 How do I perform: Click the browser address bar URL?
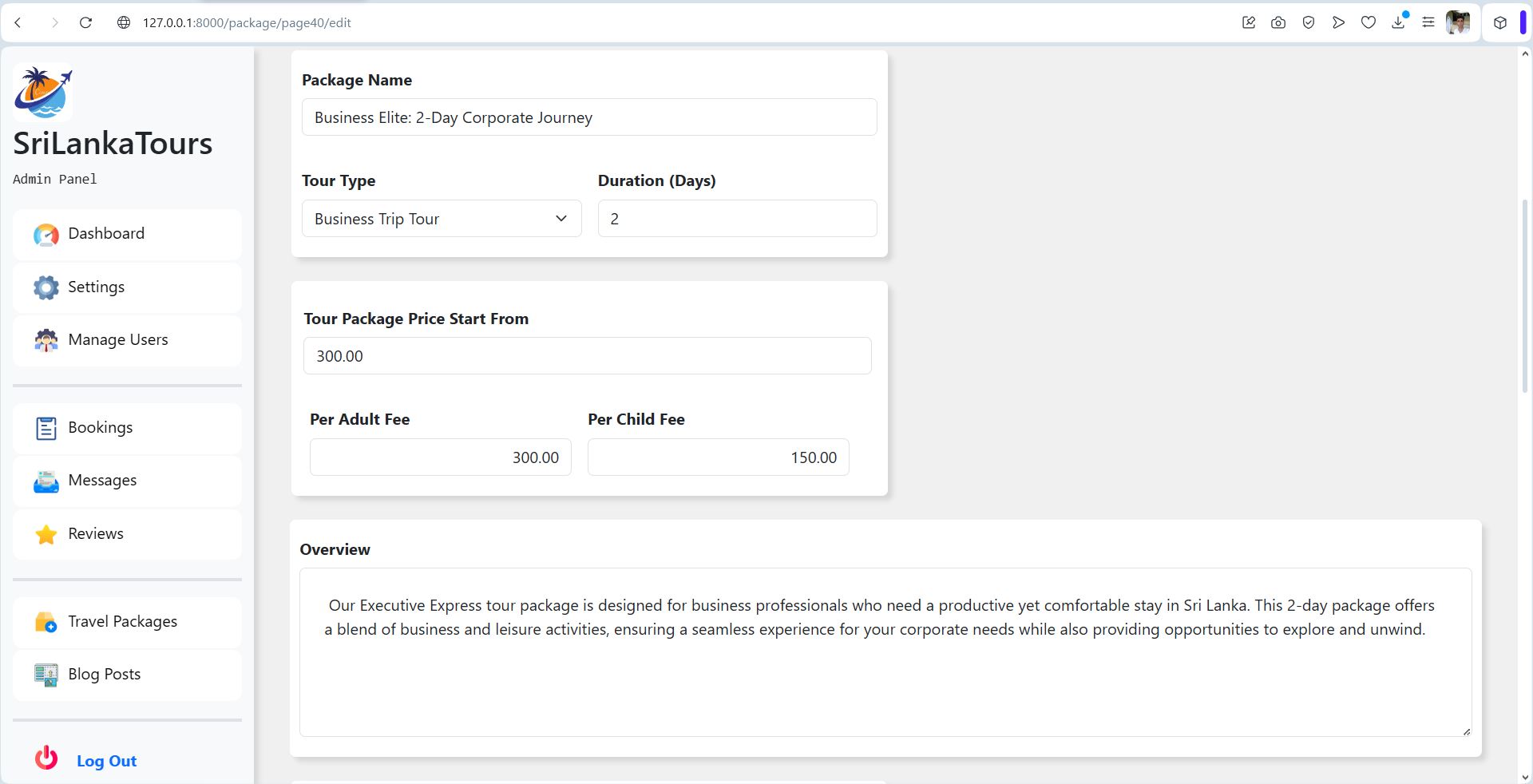247,22
